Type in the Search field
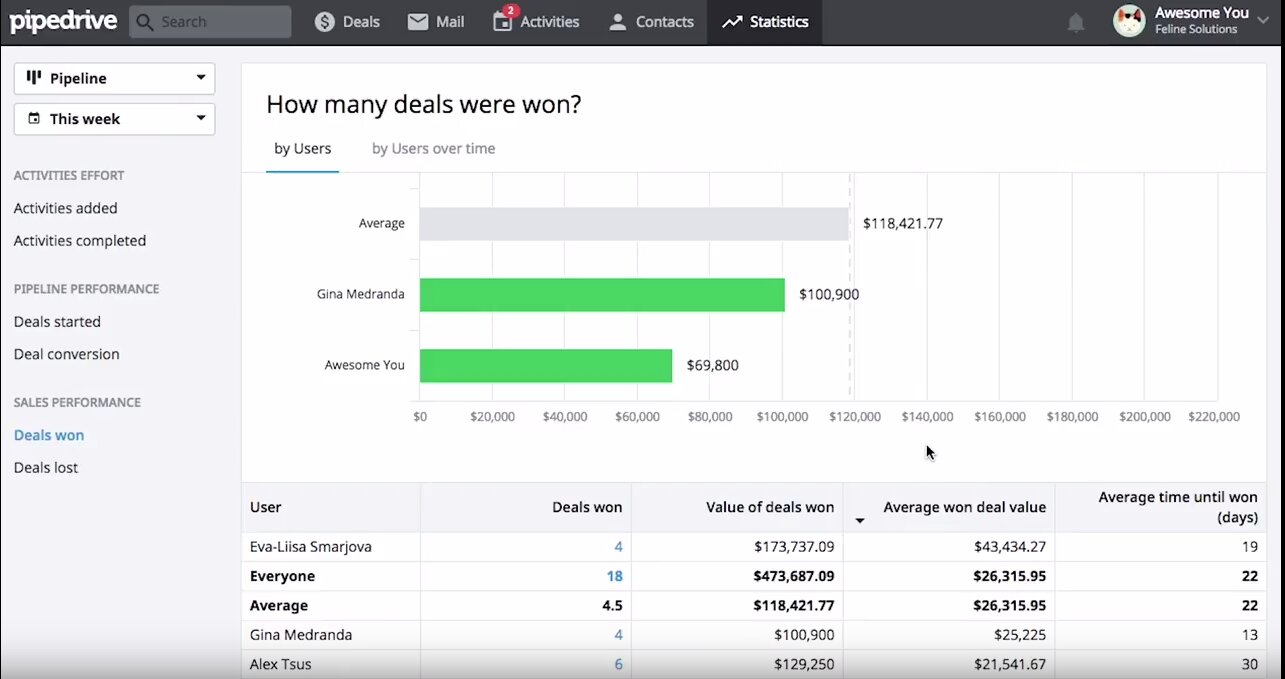Viewport: 1285px width, 679px height. coord(220,22)
